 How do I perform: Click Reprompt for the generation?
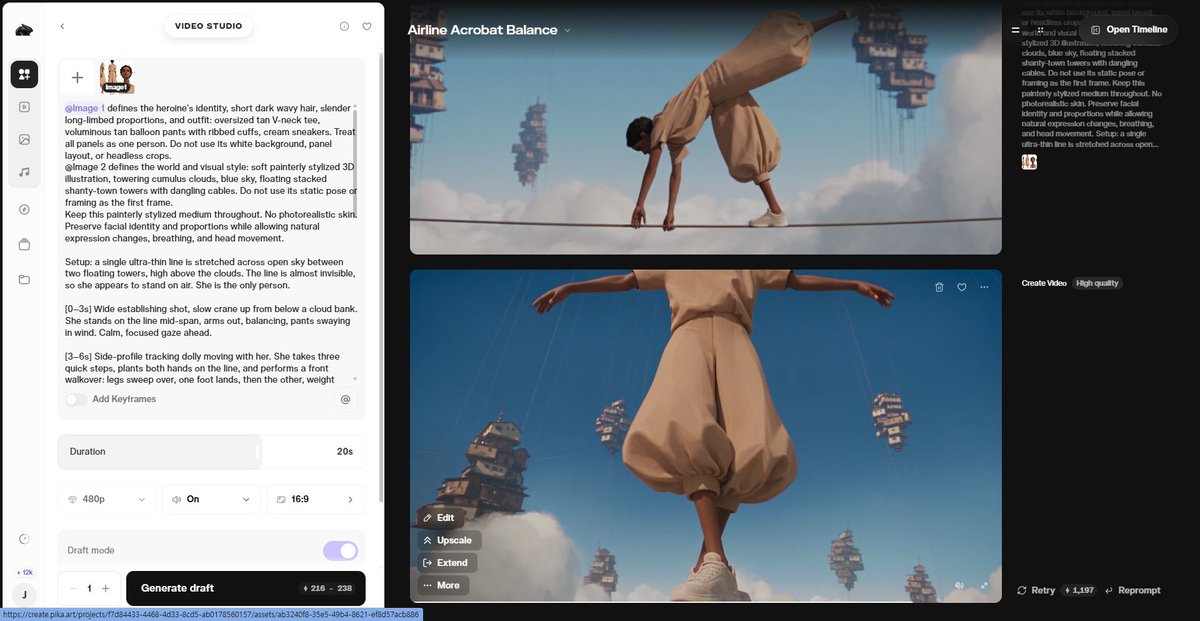[1132, 590]
